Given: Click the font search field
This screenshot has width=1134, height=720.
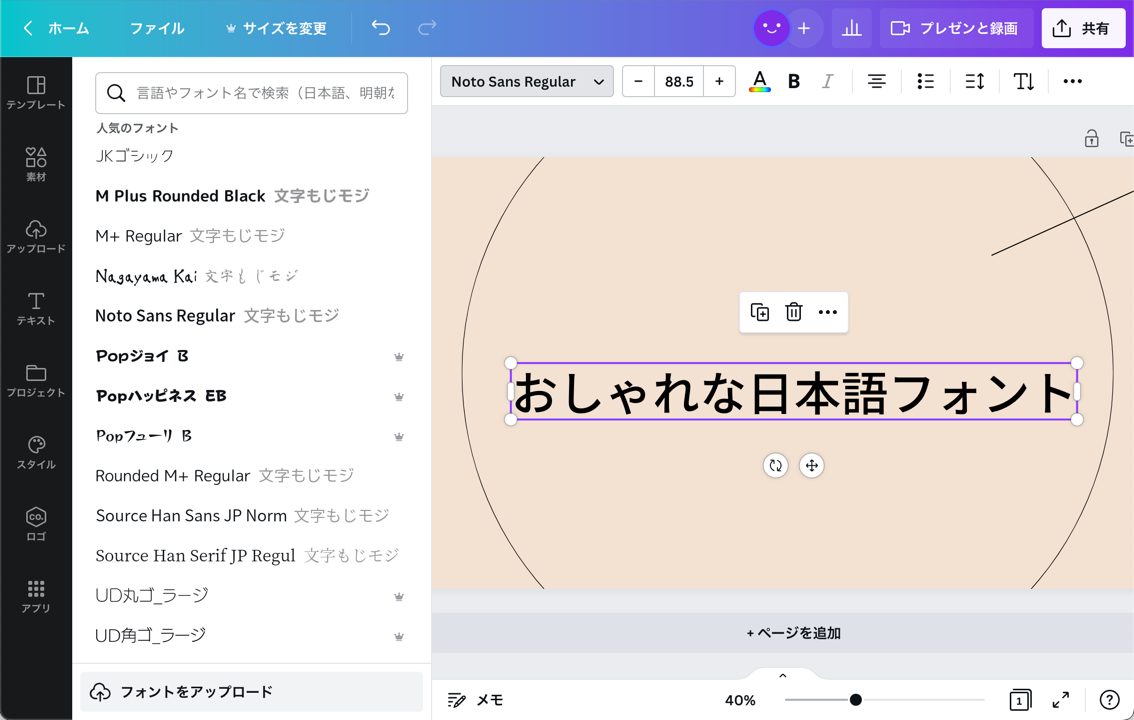Looking at the screenshot, I should pyautogui.click(x=251, y=93).
